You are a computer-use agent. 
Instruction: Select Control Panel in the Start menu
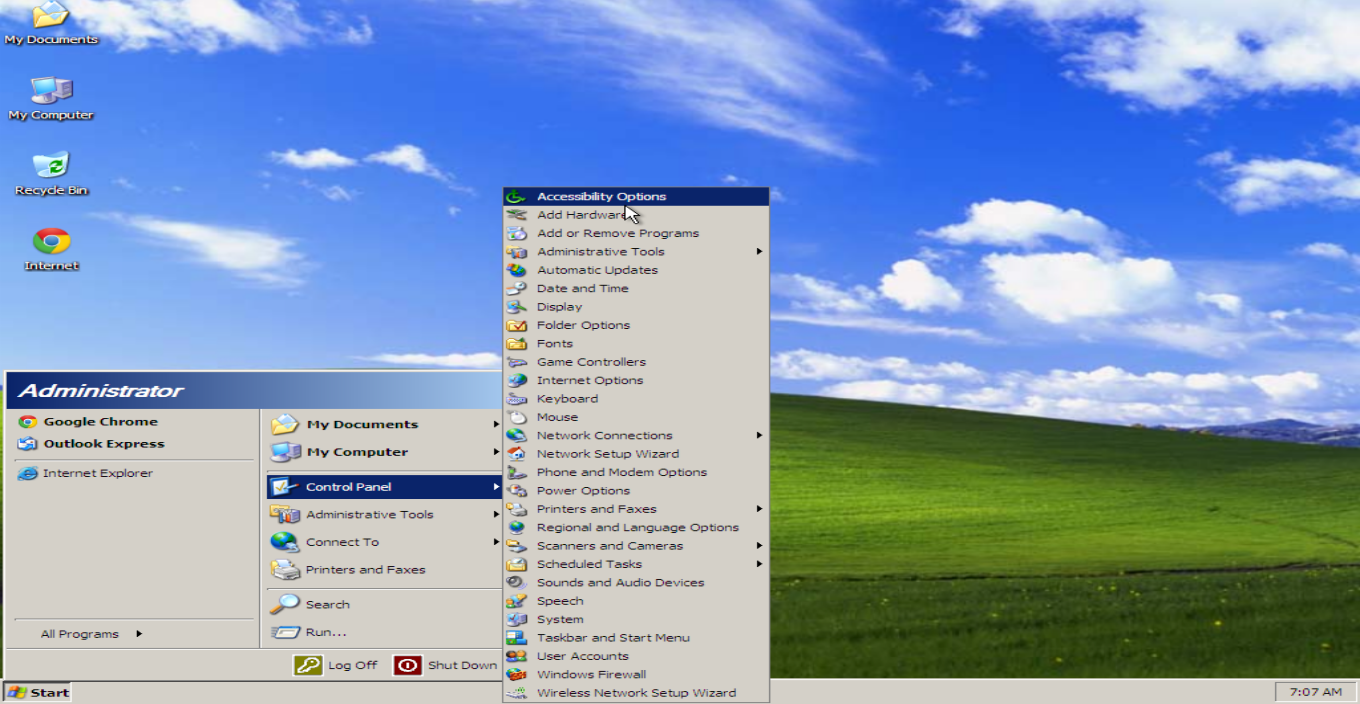point(384,487)
